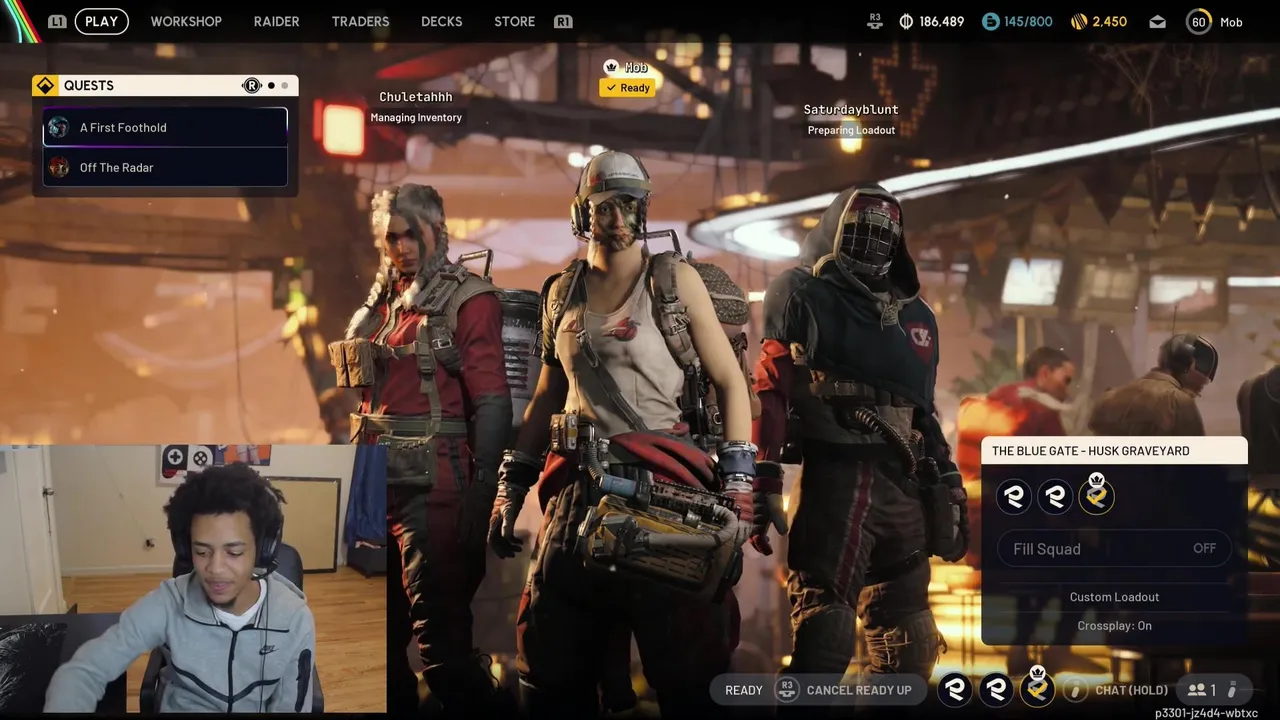This screenshot has height=720, width=1280.
Task: Open the STORE tab
Action: pos(514,21)
